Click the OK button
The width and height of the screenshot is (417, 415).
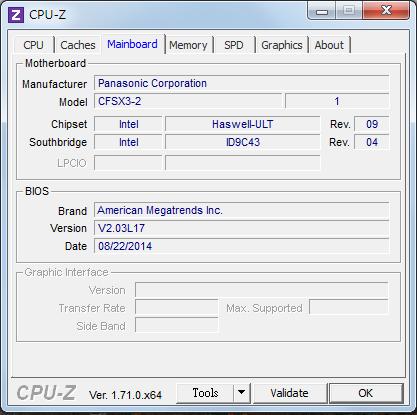coord(366,393)
